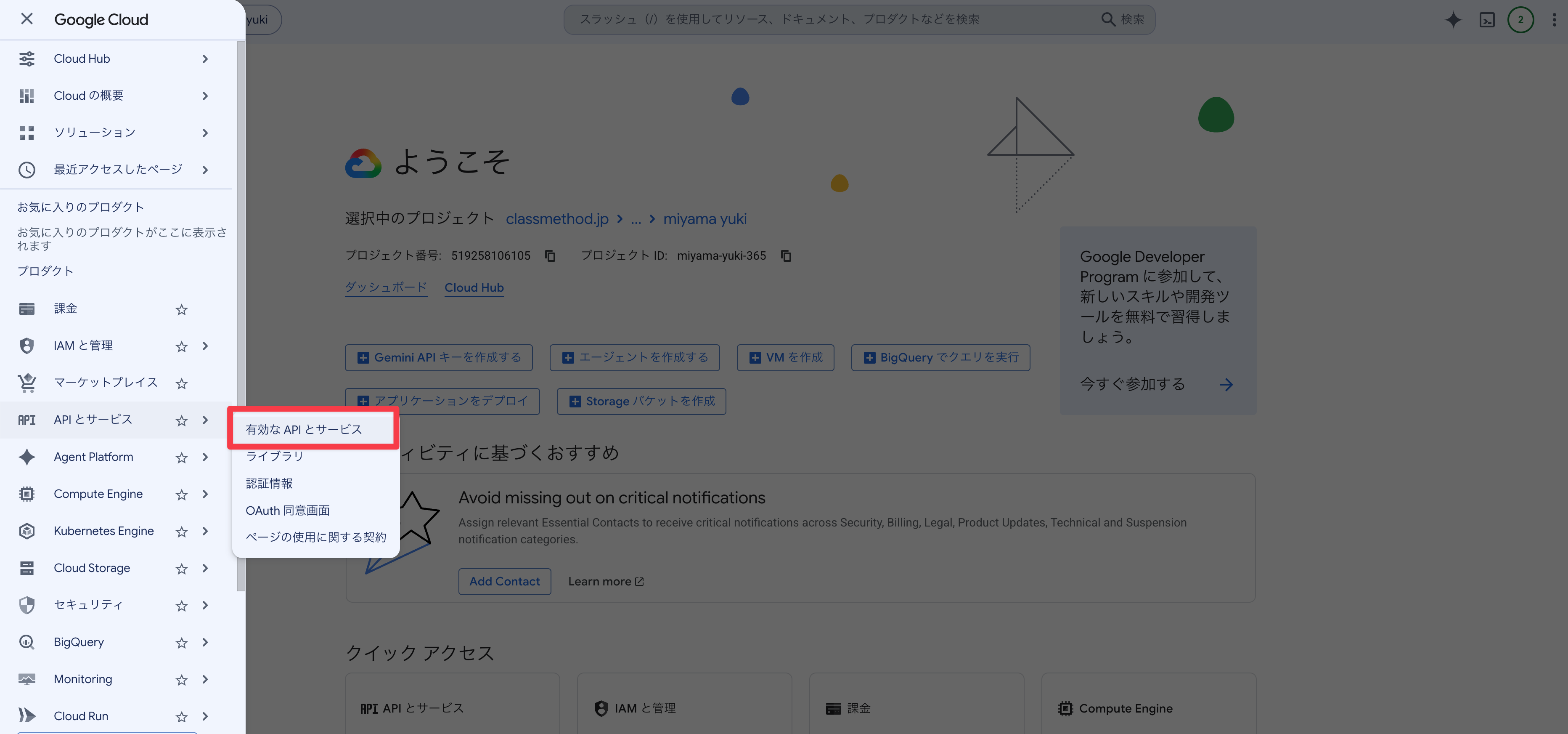Click the Google Cloud logo
The width and height of the screenshot is (1568, 734).
101,19
